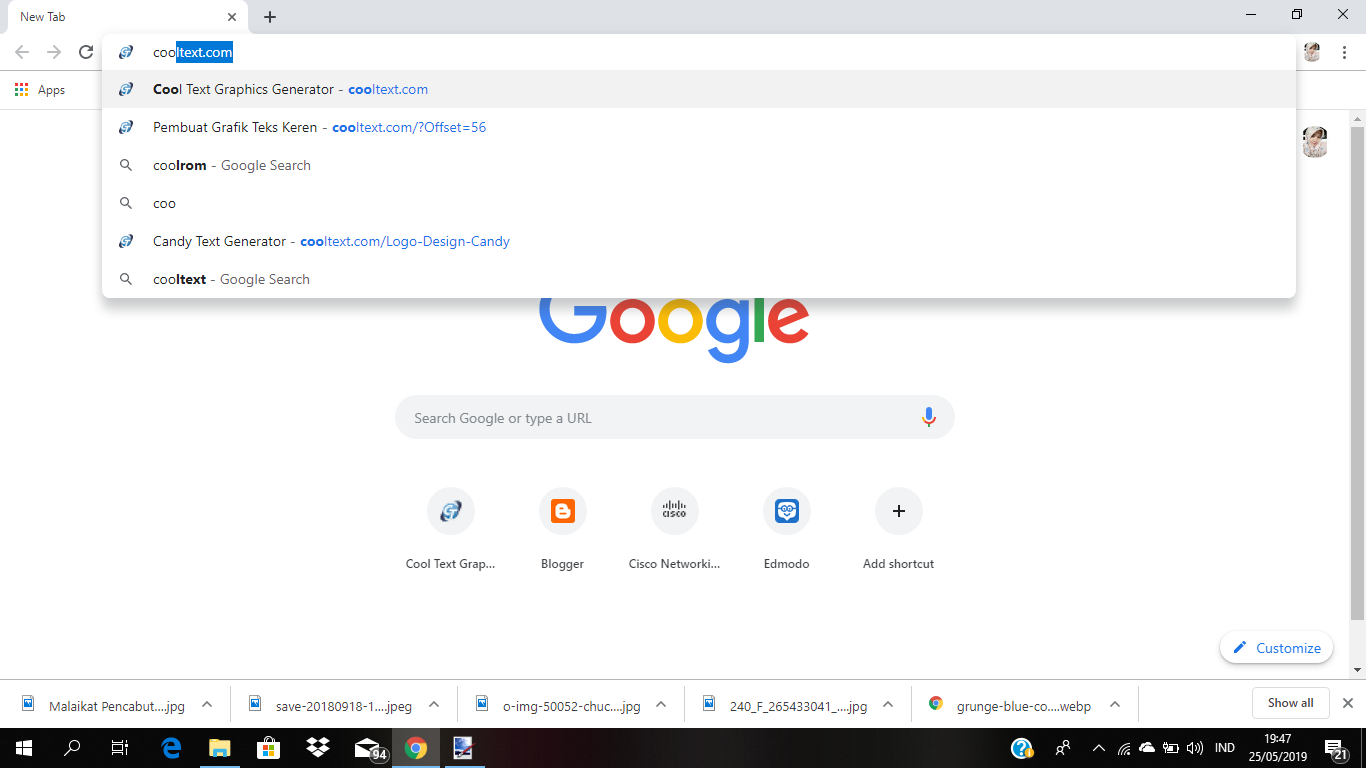Click the Chrome toolbar profile avatar
The width and height of the screenshot is (1366, 768).
tap(1312, 52)
